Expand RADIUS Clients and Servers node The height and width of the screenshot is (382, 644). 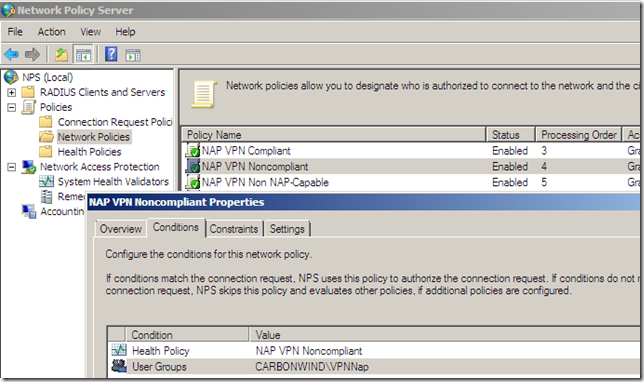coord(12,92)
